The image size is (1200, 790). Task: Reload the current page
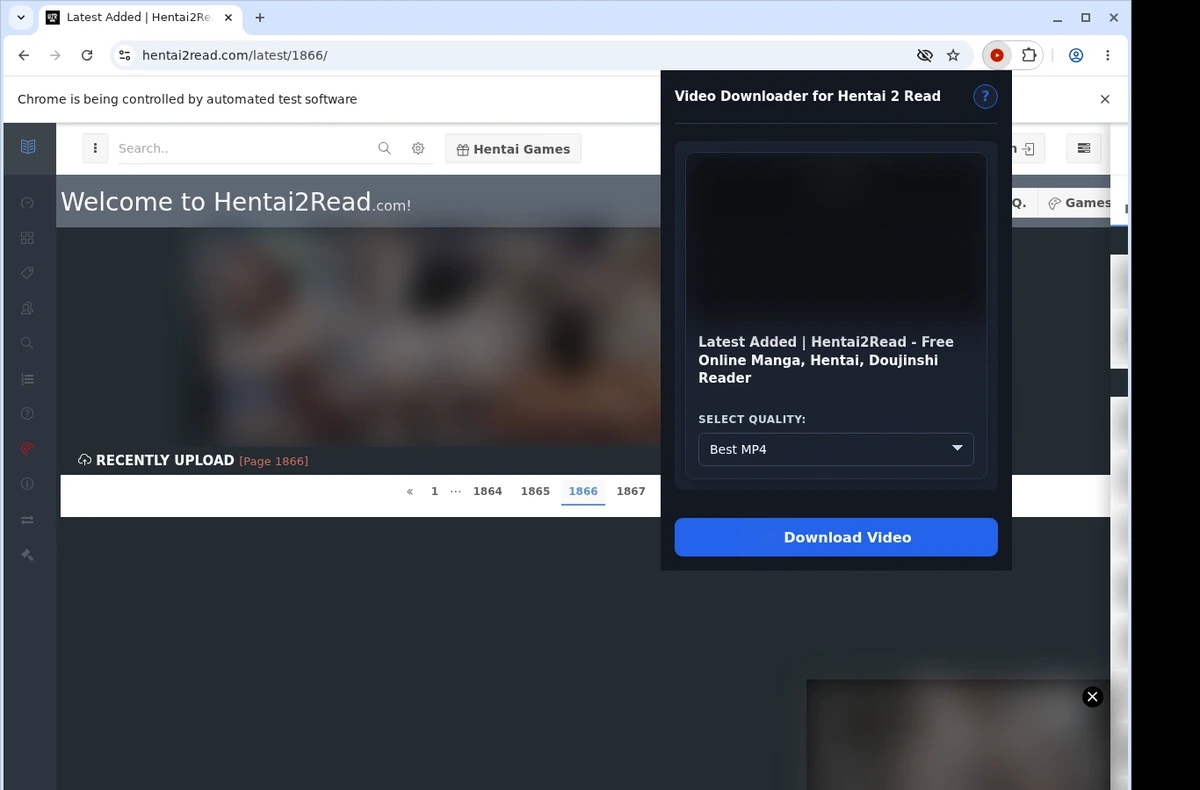point(87,55)
